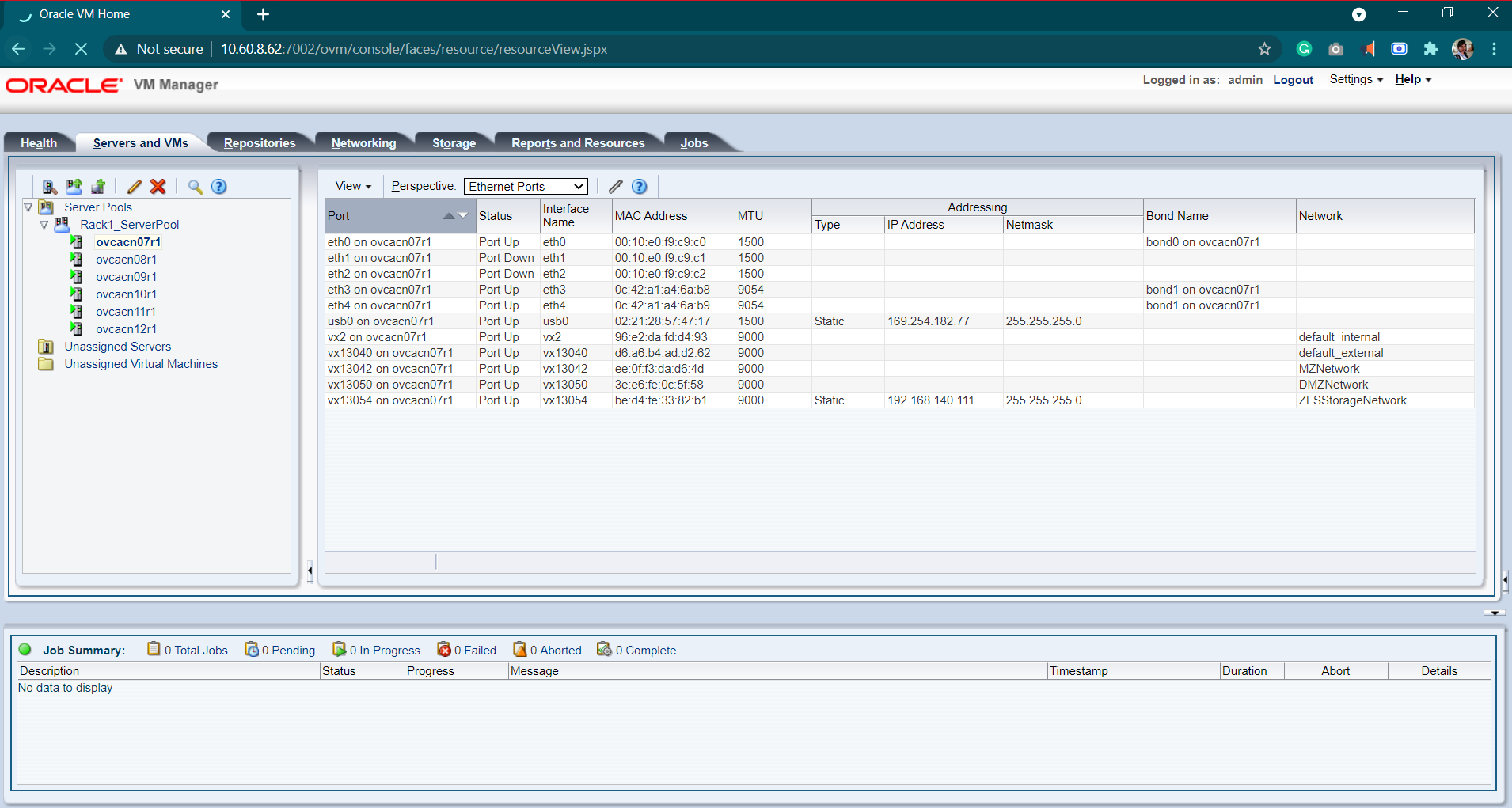Click the server icon beside ovcacn08r1
The image size is (1512, 808).
click(x=77, y=260)
